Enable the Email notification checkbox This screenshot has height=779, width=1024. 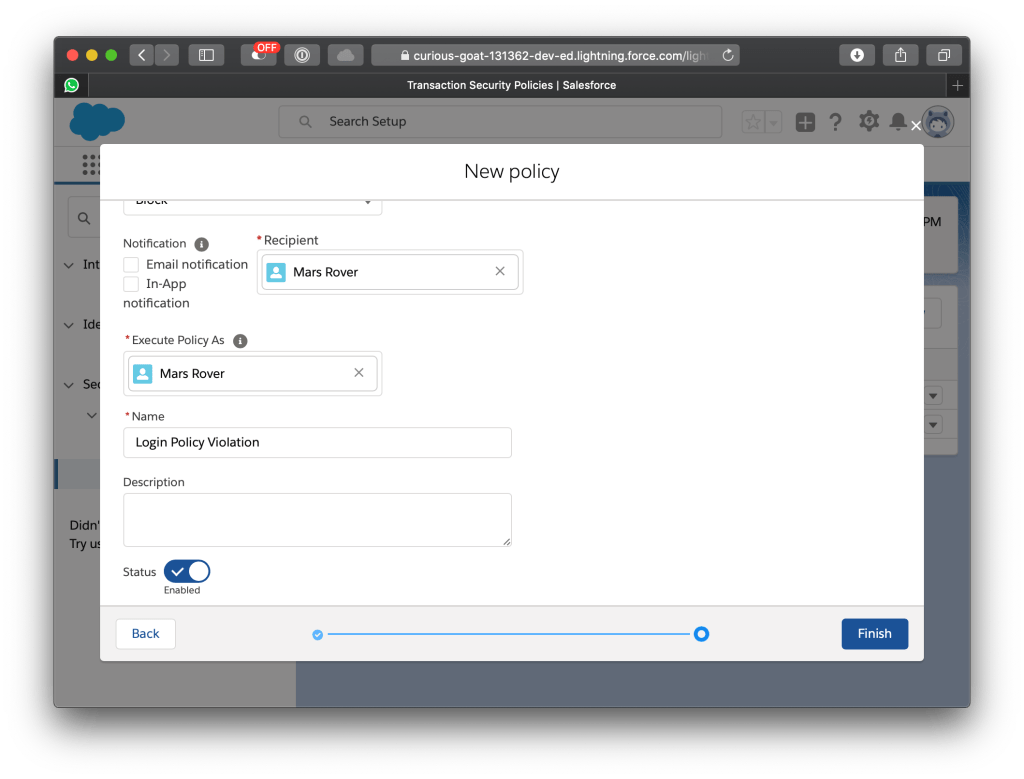[131, 265]
